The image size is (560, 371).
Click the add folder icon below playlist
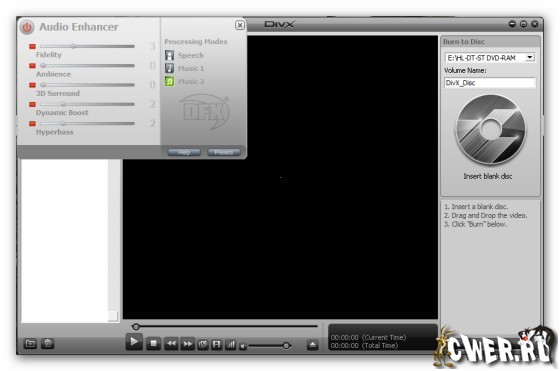tap(30, 344)
